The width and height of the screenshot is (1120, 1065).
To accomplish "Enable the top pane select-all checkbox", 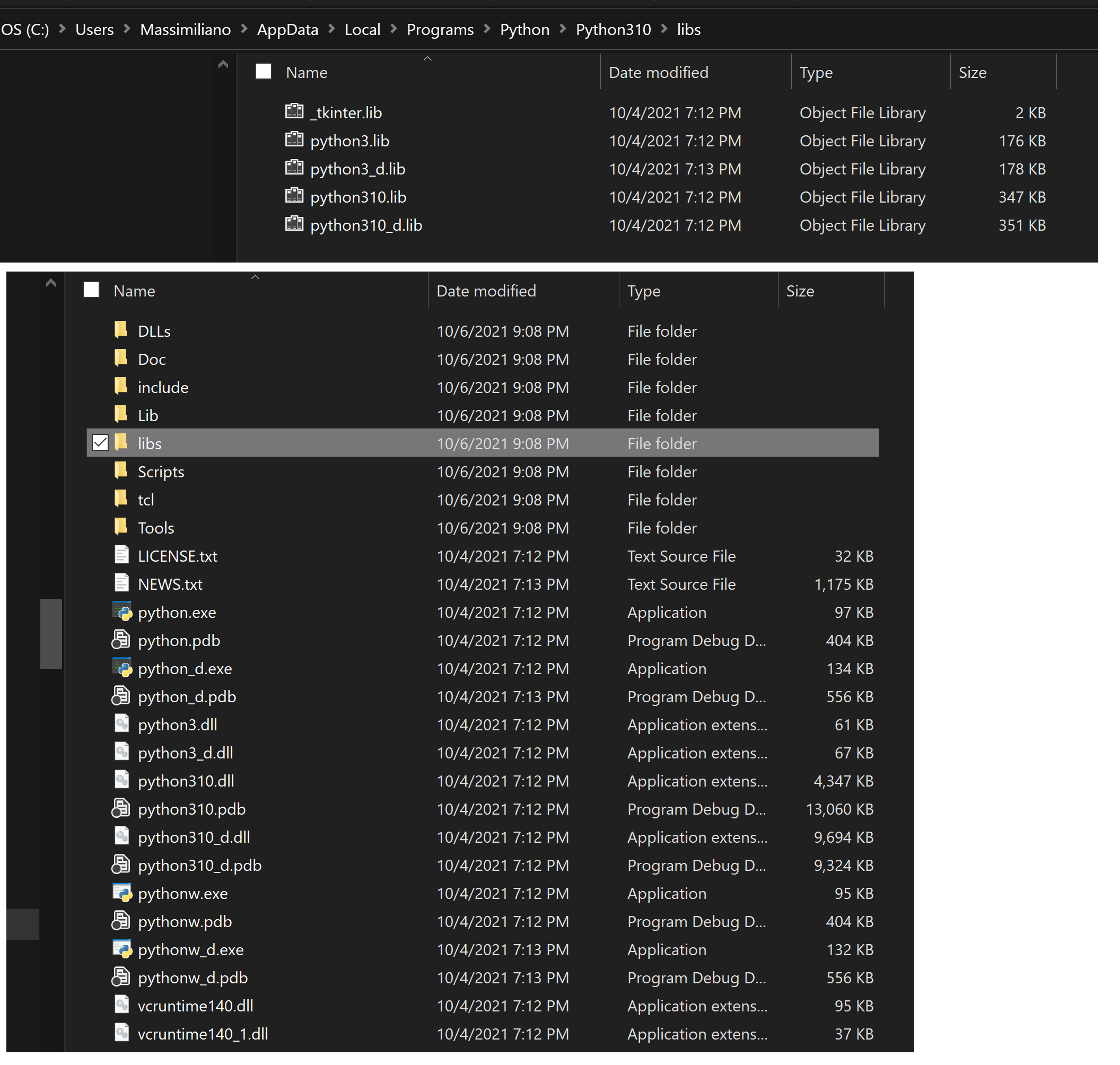I will click(x=263, y=72).
